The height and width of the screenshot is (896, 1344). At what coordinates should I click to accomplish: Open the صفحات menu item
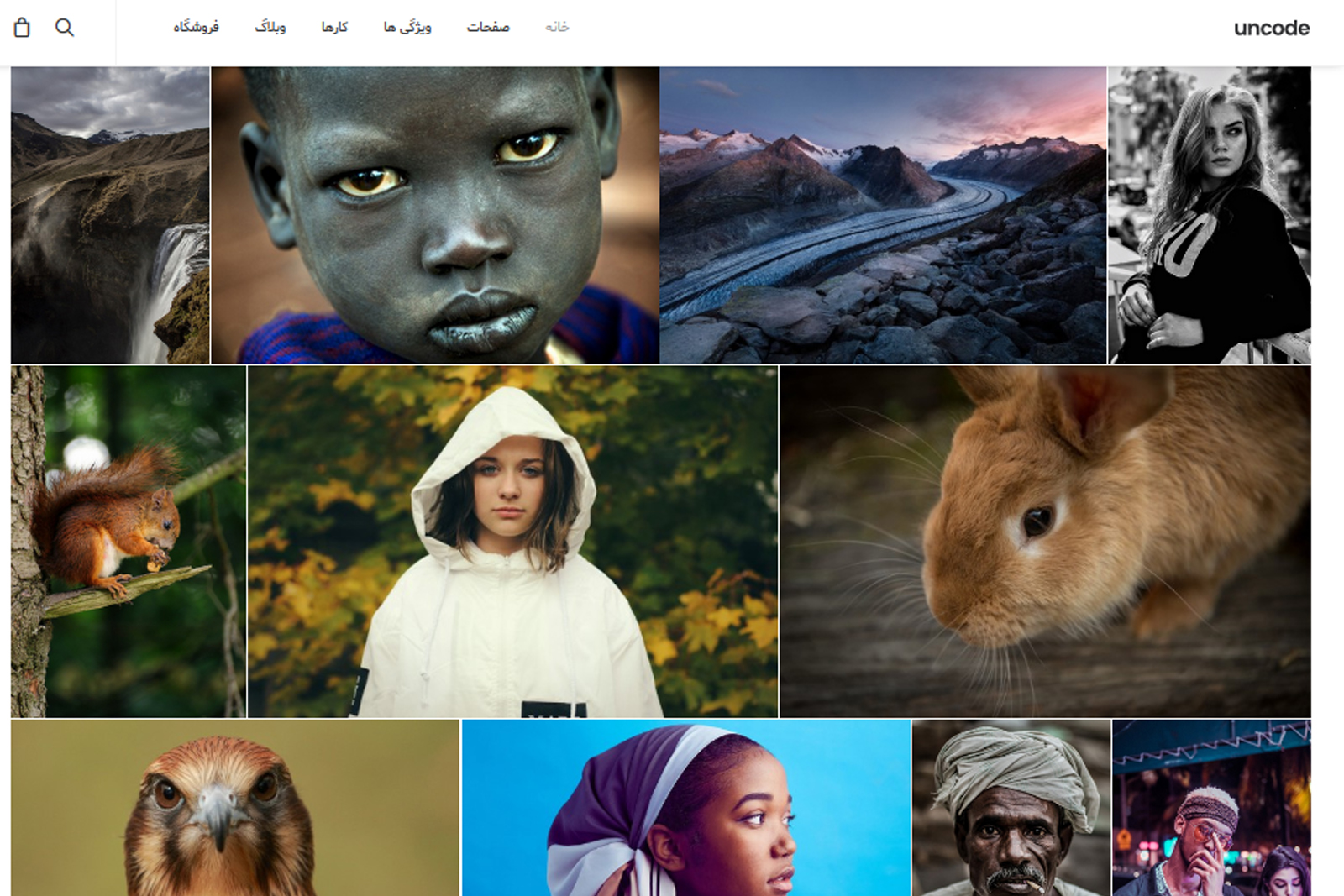pos(488,27)
